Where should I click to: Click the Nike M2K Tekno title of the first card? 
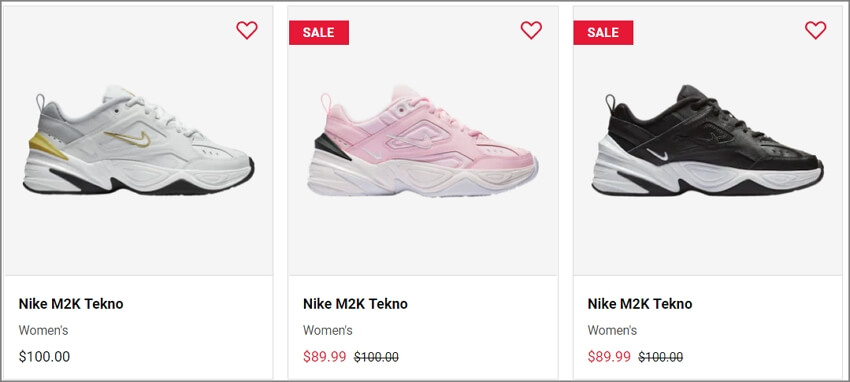tap(71, 303)
